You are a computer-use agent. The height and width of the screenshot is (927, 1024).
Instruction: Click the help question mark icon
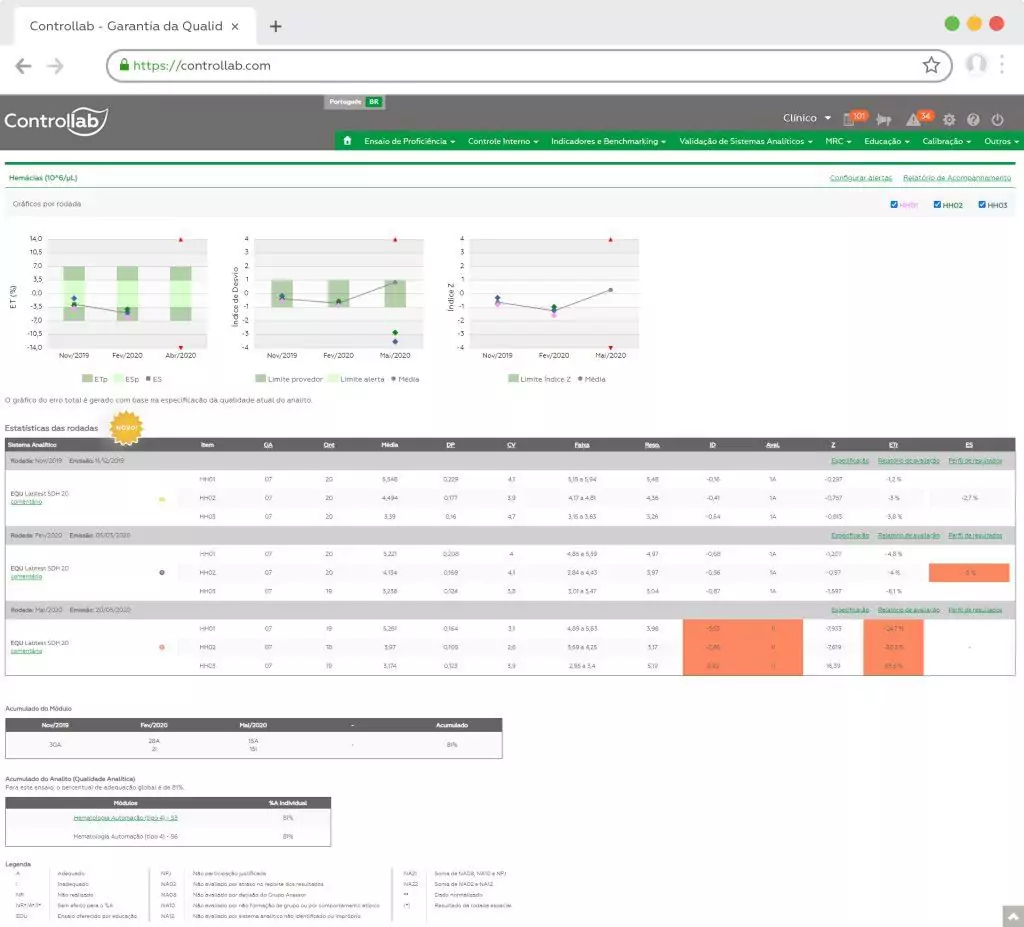point(973,119)
